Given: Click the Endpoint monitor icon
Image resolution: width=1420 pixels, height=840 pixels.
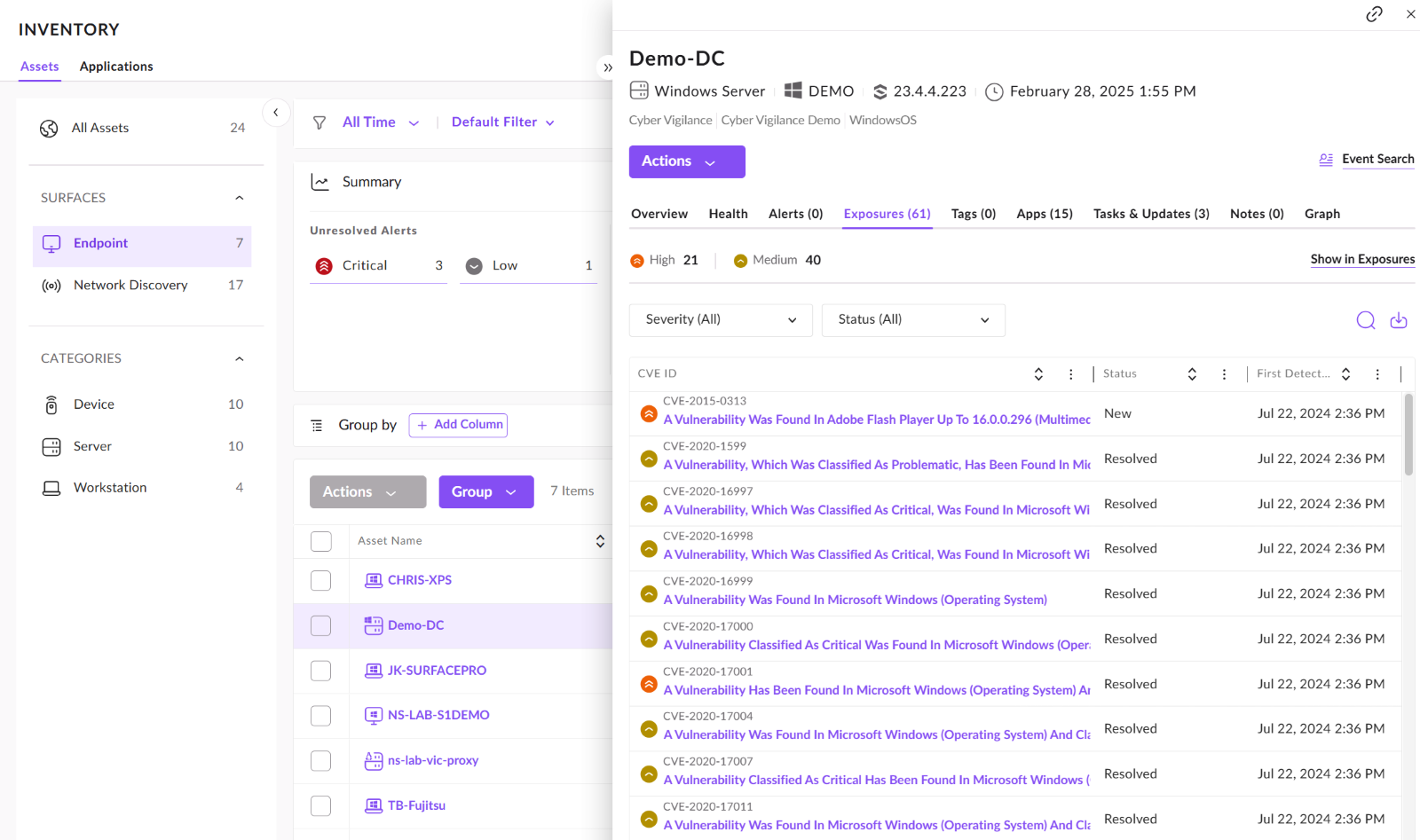Looking at the screenshot, I should pos(51,244).
